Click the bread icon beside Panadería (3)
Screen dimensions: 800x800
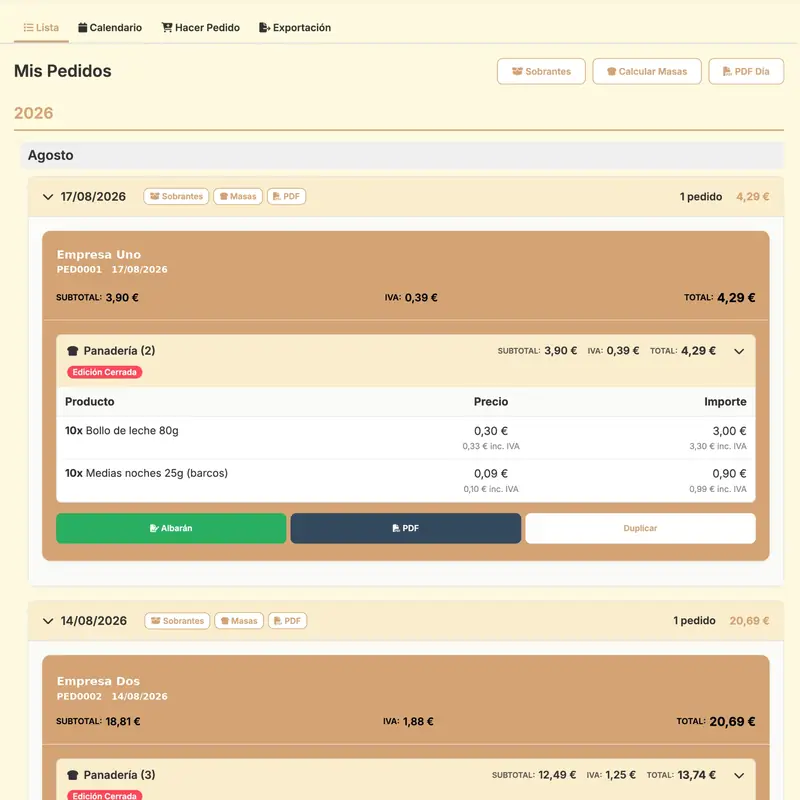72,775
